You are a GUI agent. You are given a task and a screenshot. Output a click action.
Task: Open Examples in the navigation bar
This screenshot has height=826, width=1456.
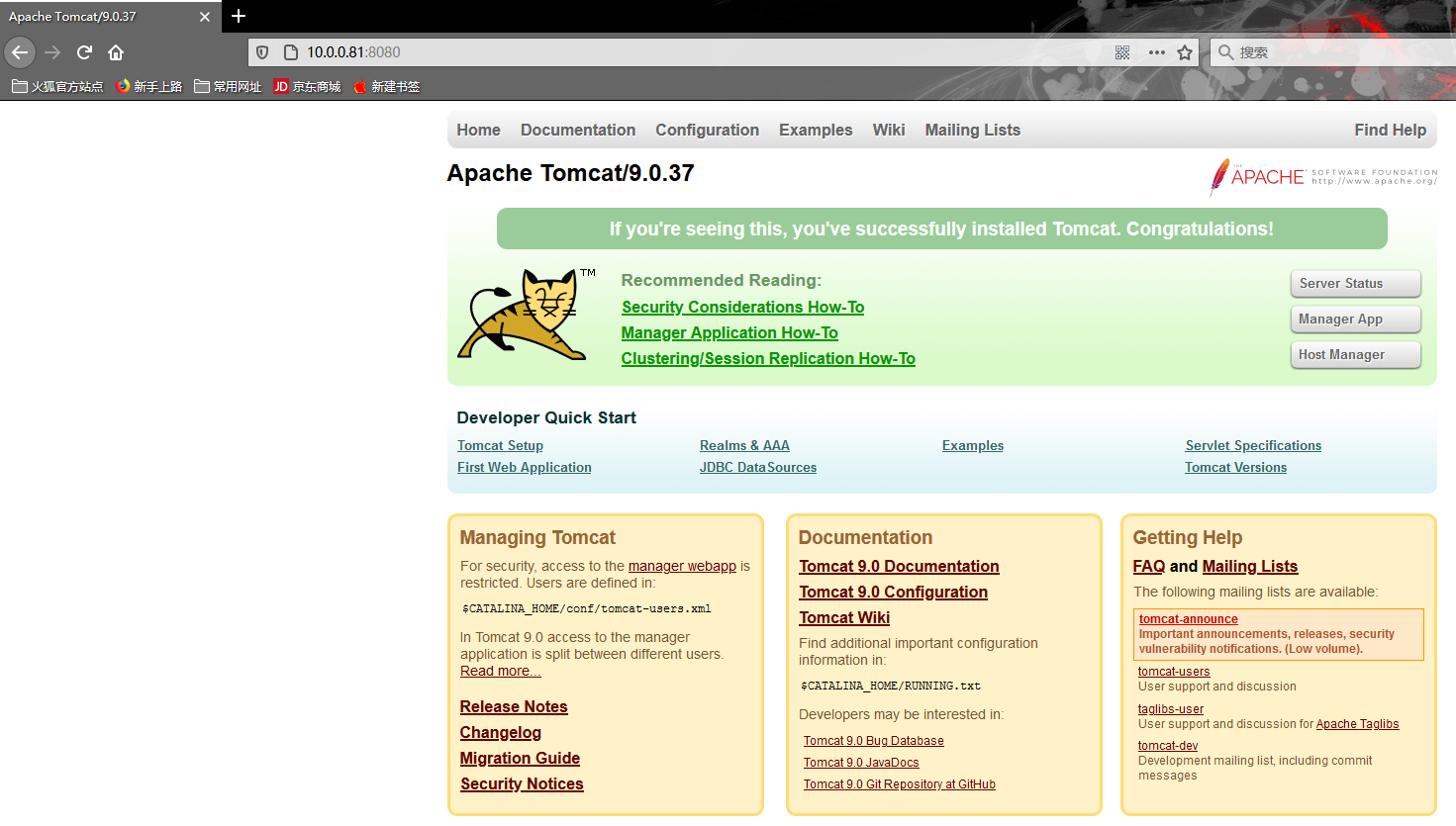[816, 130]
